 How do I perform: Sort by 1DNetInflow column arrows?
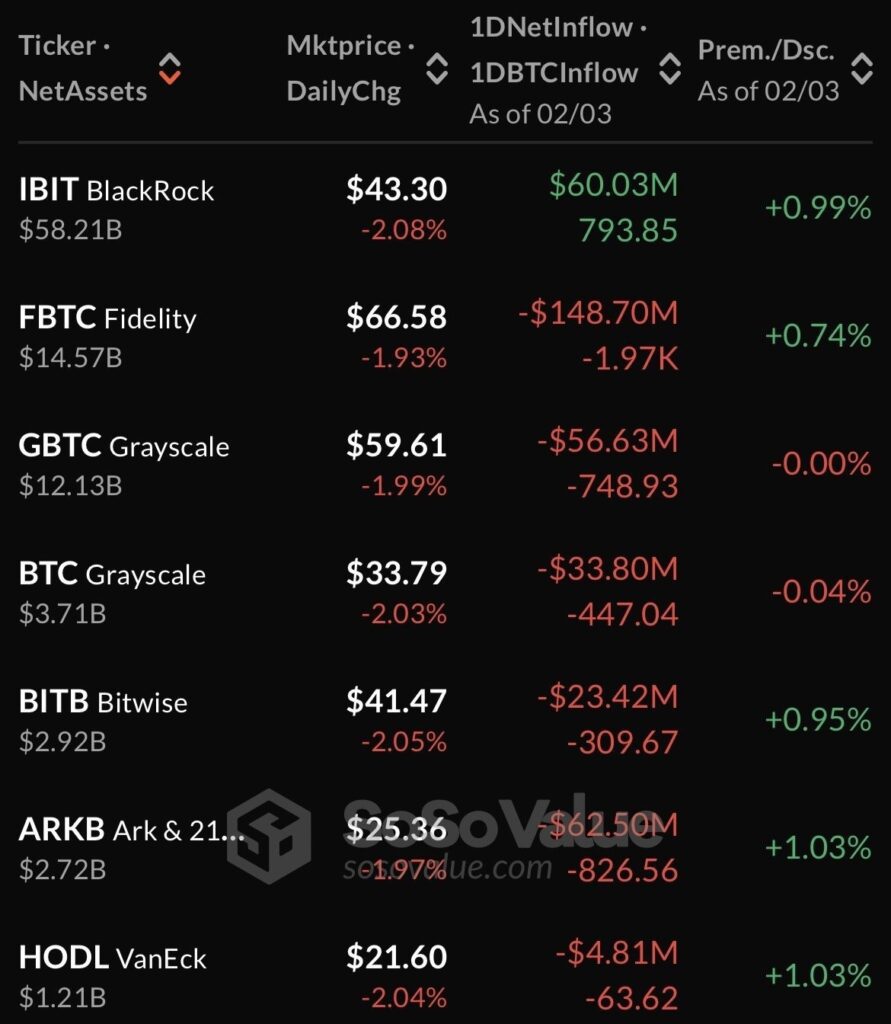click(x=669, y=68)
